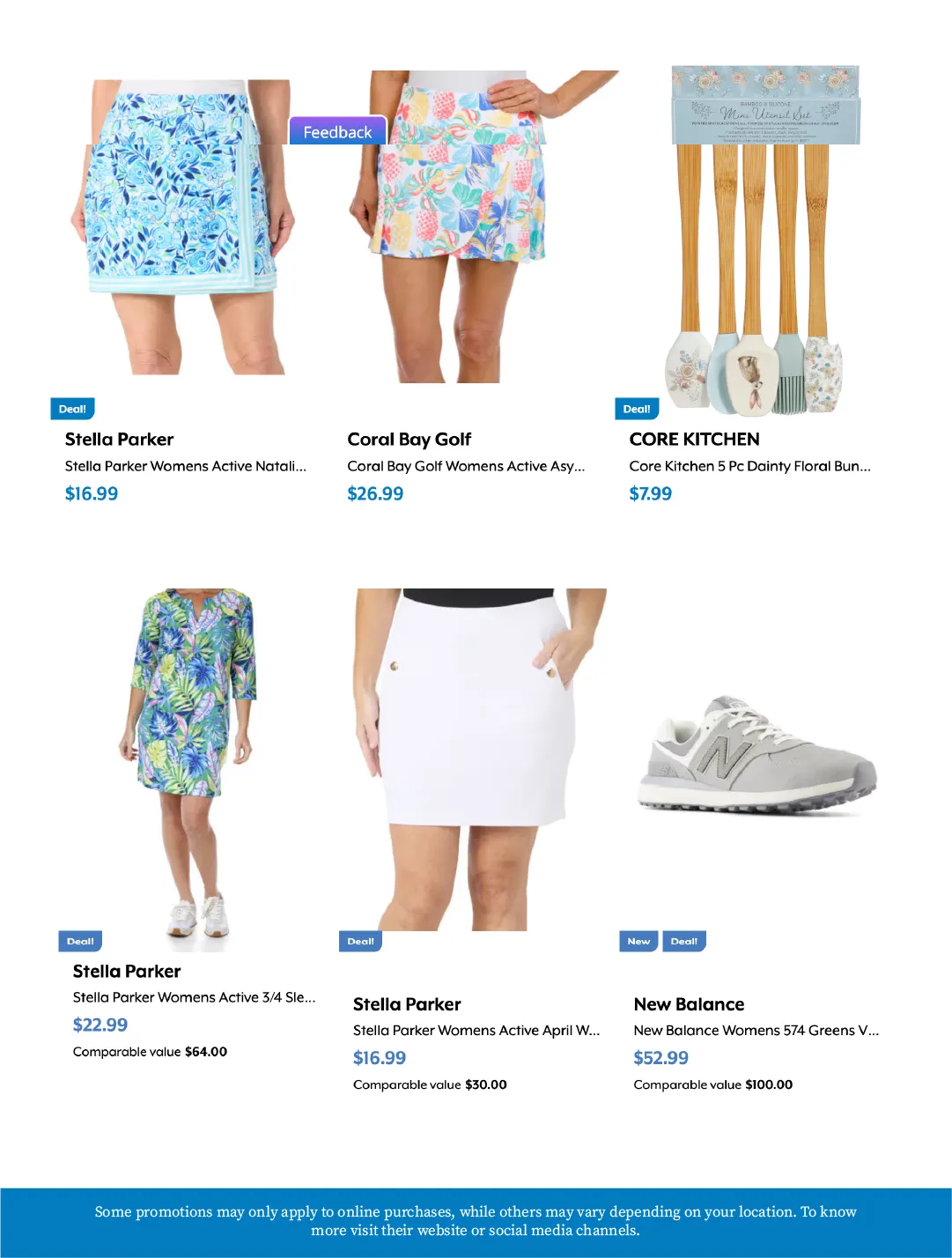Open Coral Bay Golf brand title

click(x=410, y=439)
